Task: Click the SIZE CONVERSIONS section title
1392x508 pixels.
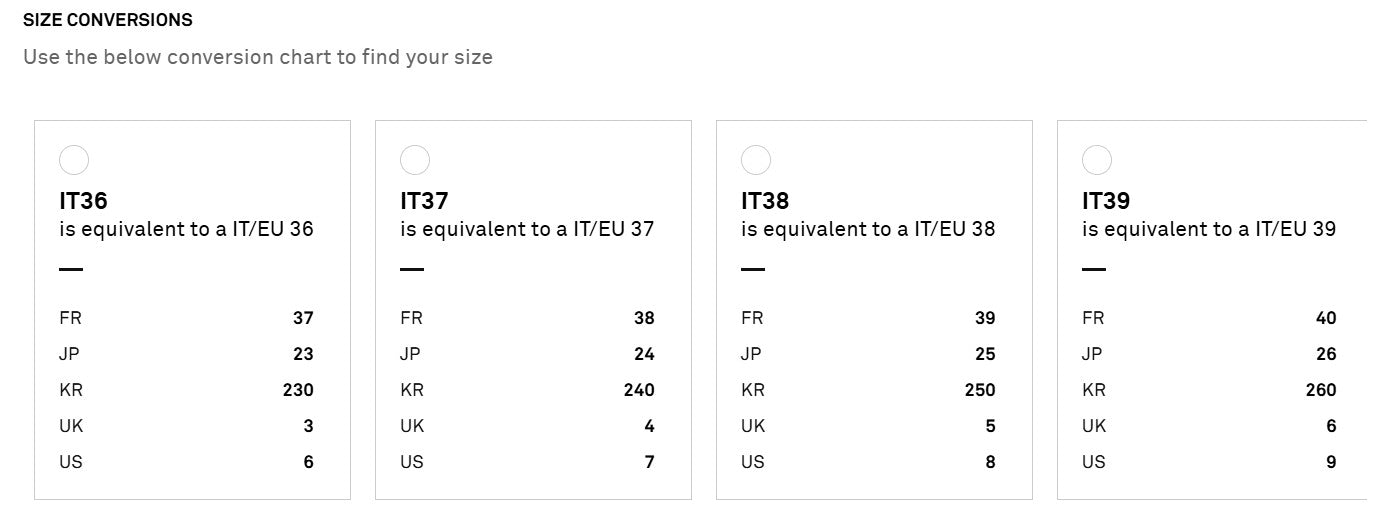Action: [108, 20]
